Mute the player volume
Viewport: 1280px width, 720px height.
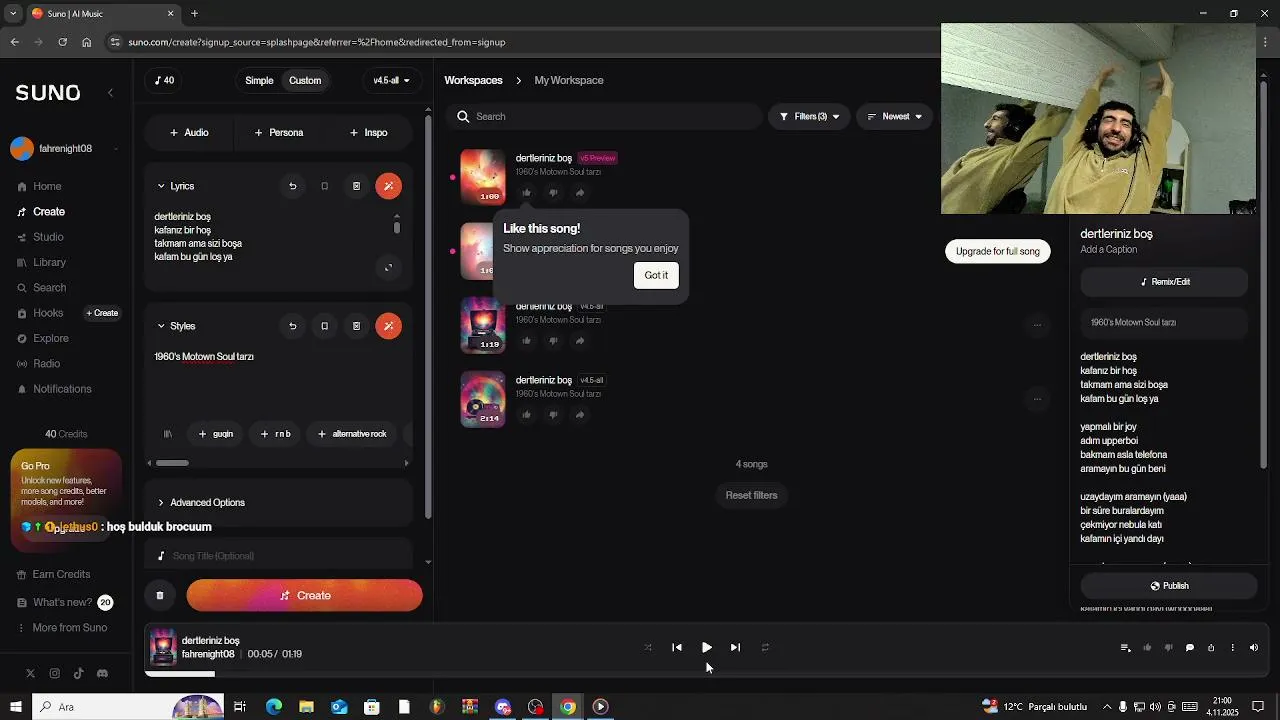pyautogui.click(x=1254, y=648)
